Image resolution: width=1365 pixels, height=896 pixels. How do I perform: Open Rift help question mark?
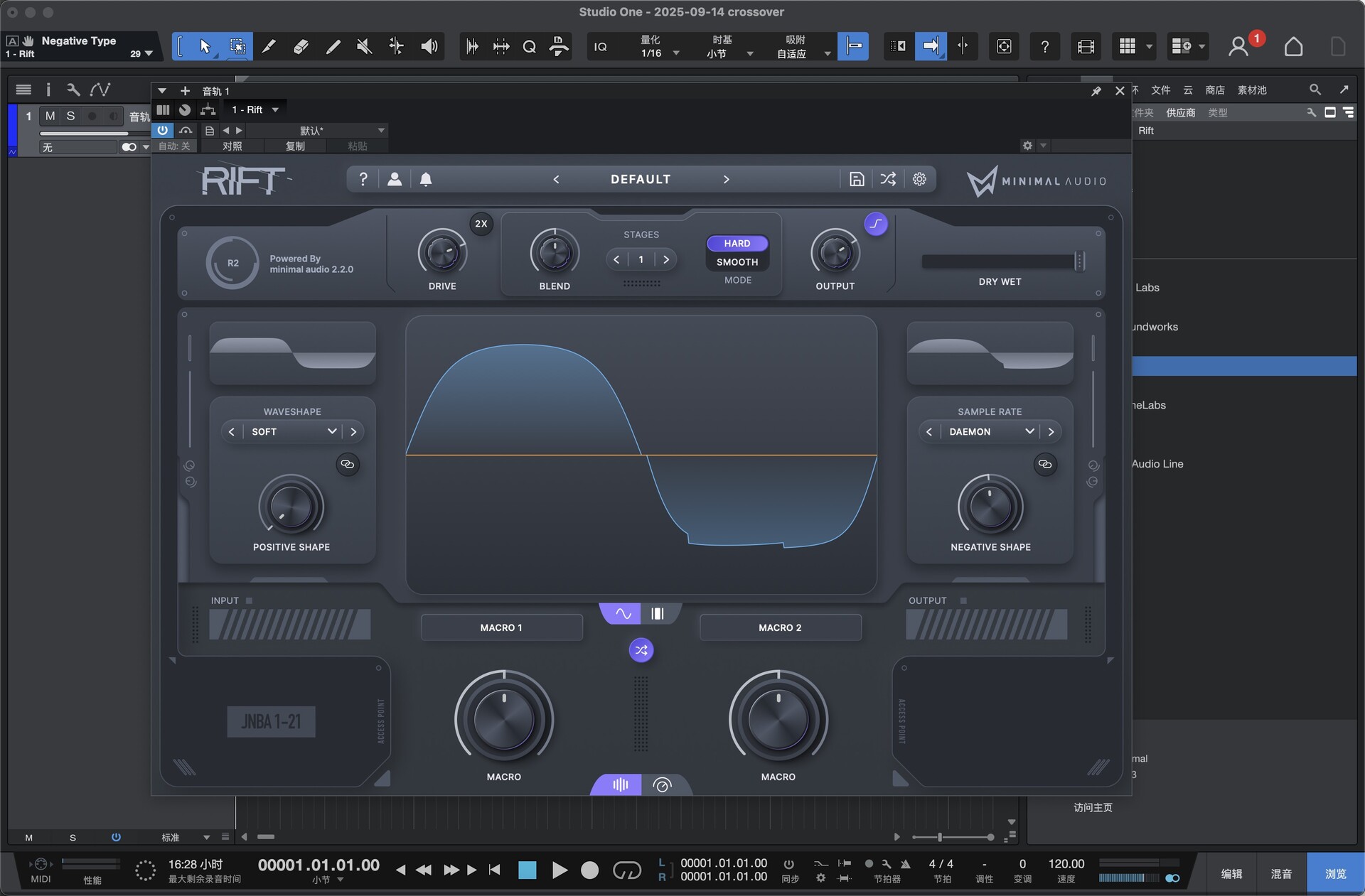tap(363, 179)
